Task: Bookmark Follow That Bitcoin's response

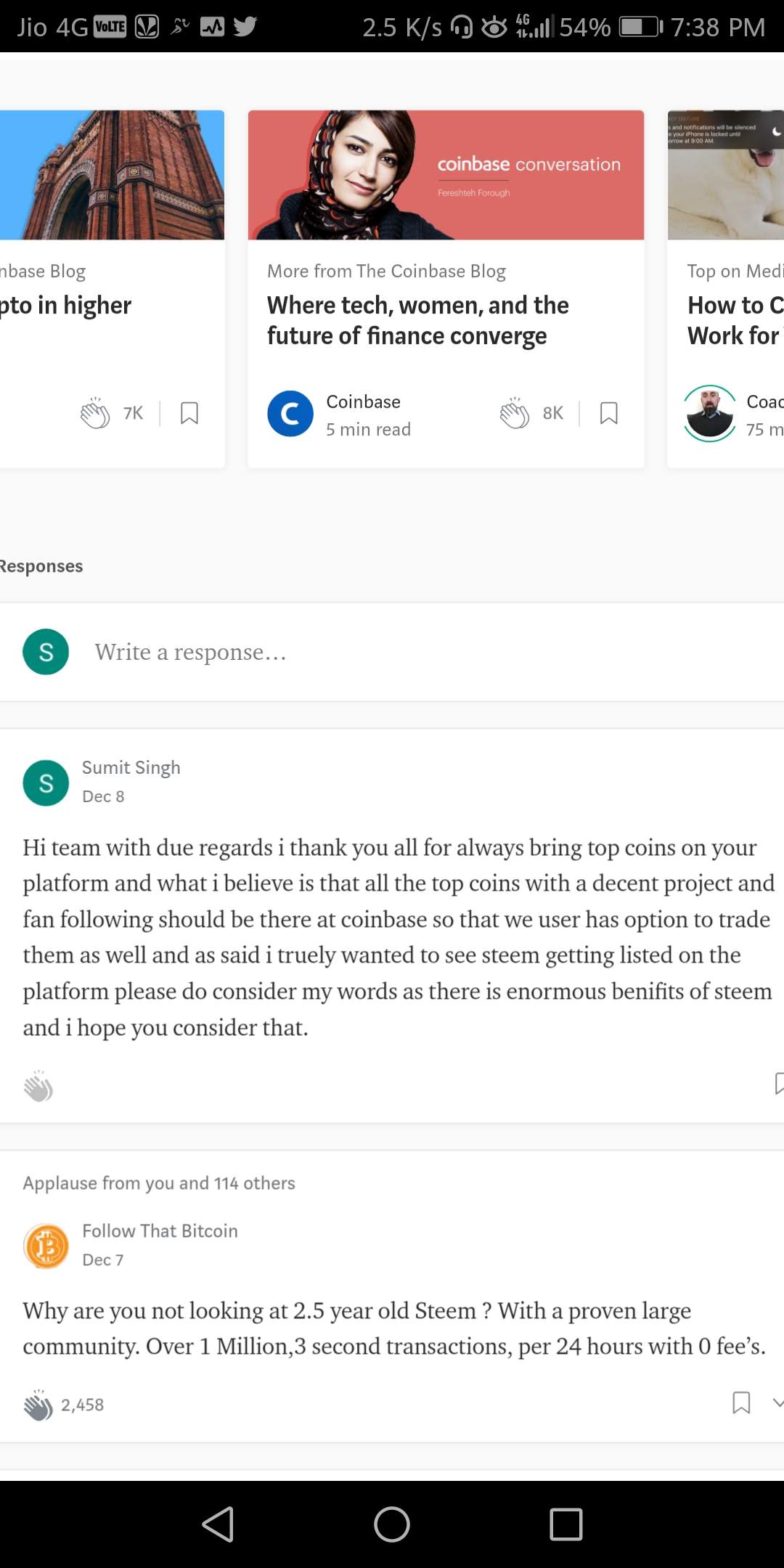Action: coord(741,1402)
